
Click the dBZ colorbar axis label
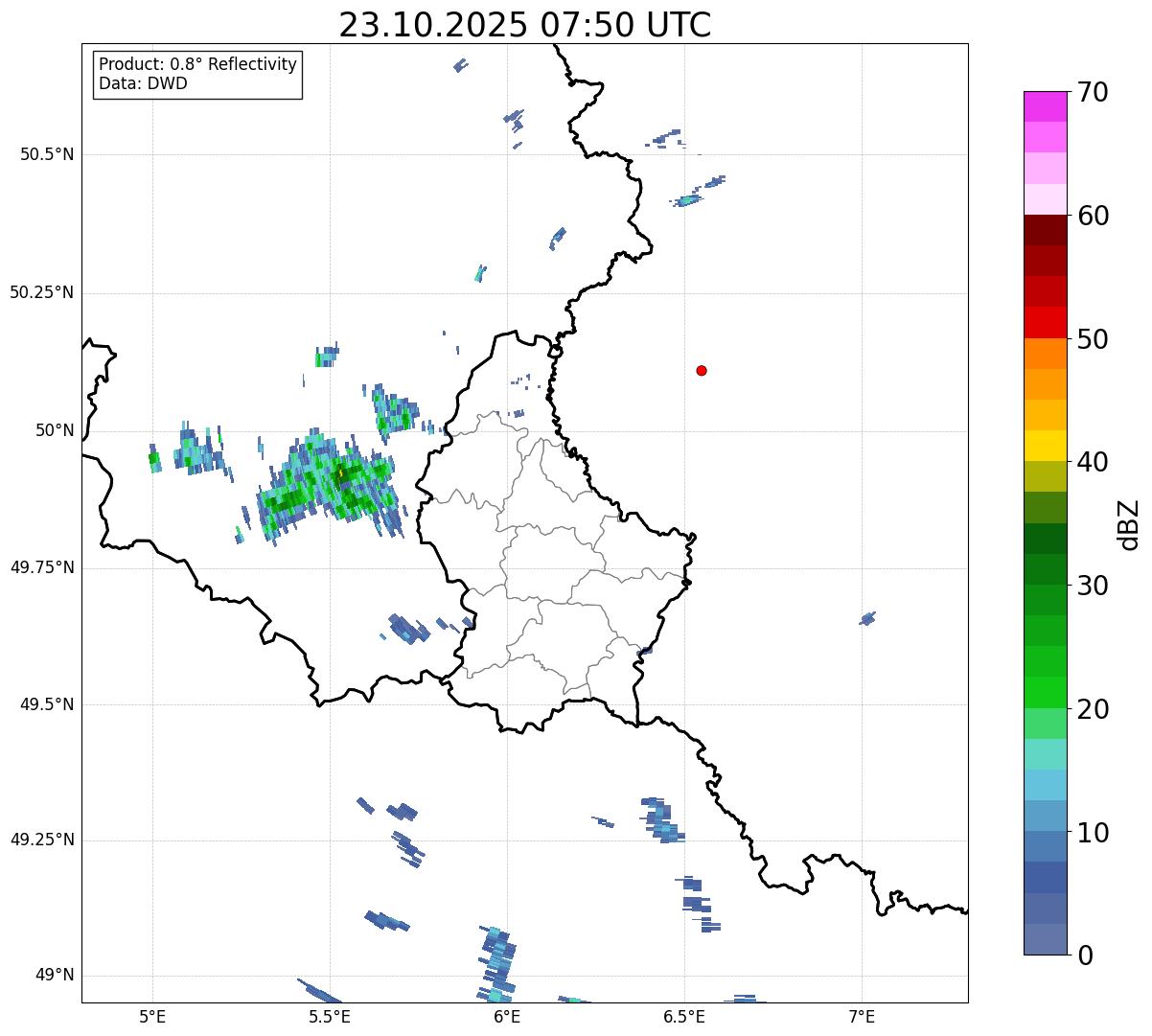point(1129,523)
